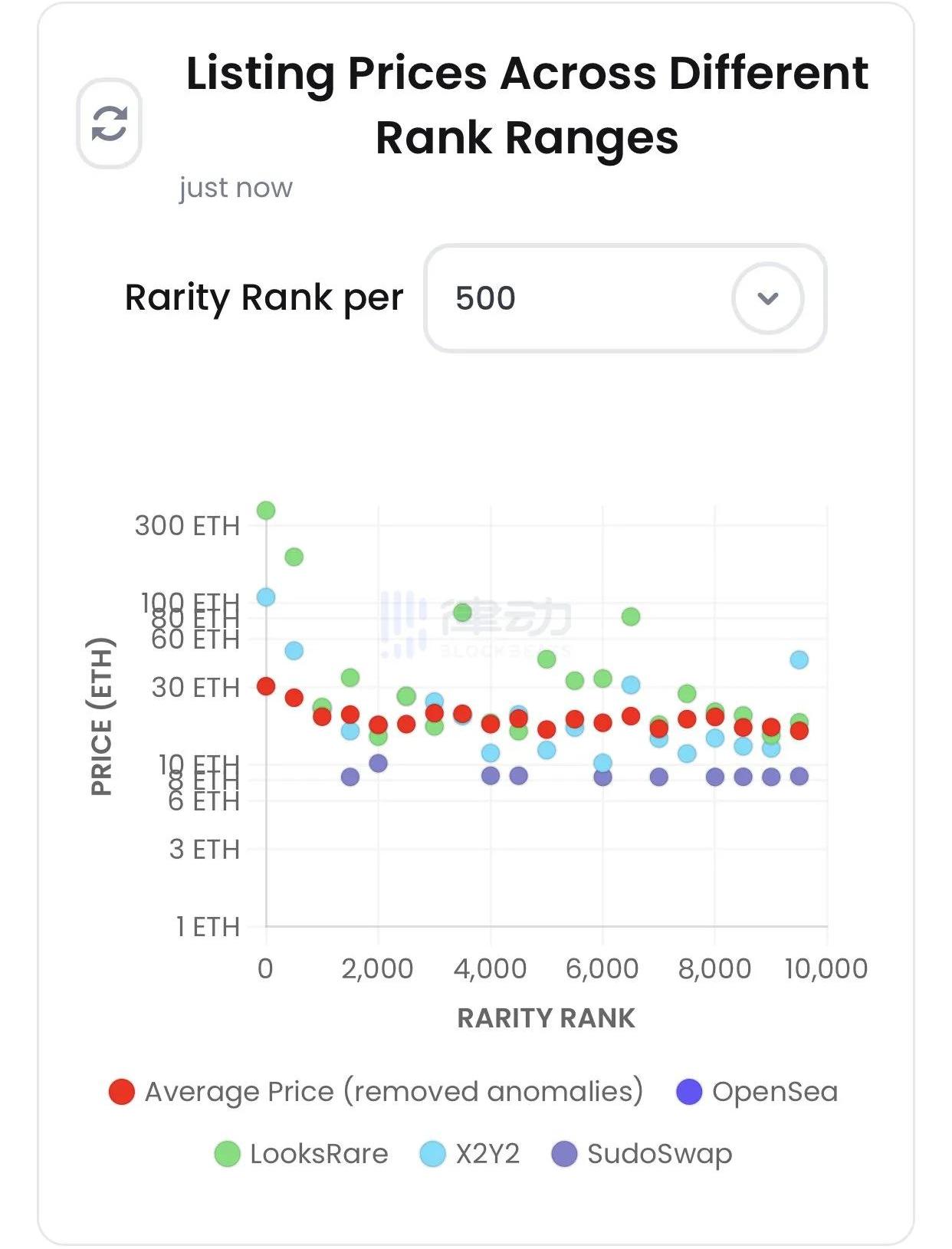Click the red Average Price legend dot
This screenshot has width=952, height=1249.
(x=122, y=1092)
